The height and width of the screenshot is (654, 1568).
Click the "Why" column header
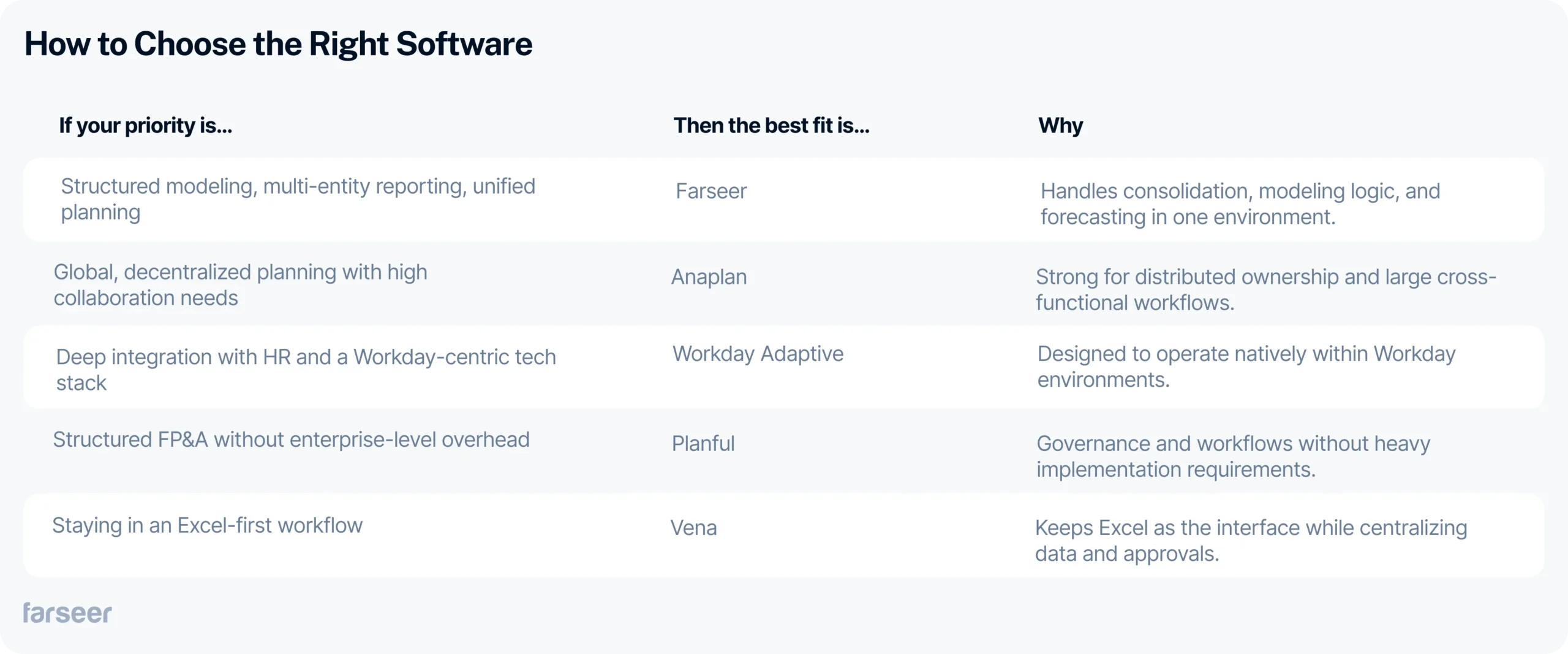[x=1060, y=126]
